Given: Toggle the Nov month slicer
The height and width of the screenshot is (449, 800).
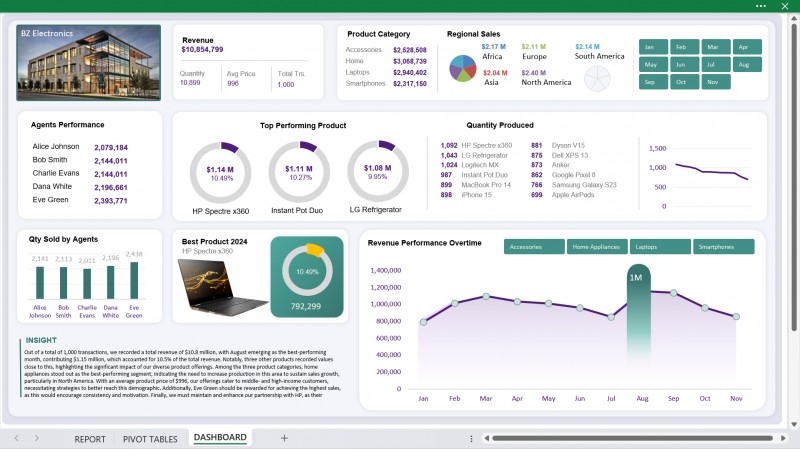Looking at the screenshot, I should tap(716, 82).
